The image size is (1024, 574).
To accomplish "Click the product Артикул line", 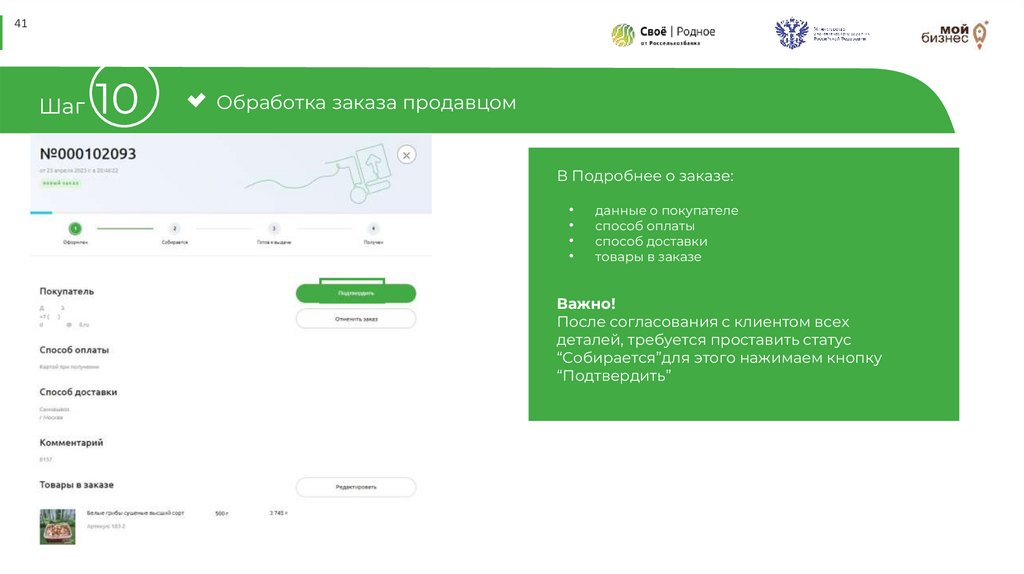I will click(x=105, y=526).
